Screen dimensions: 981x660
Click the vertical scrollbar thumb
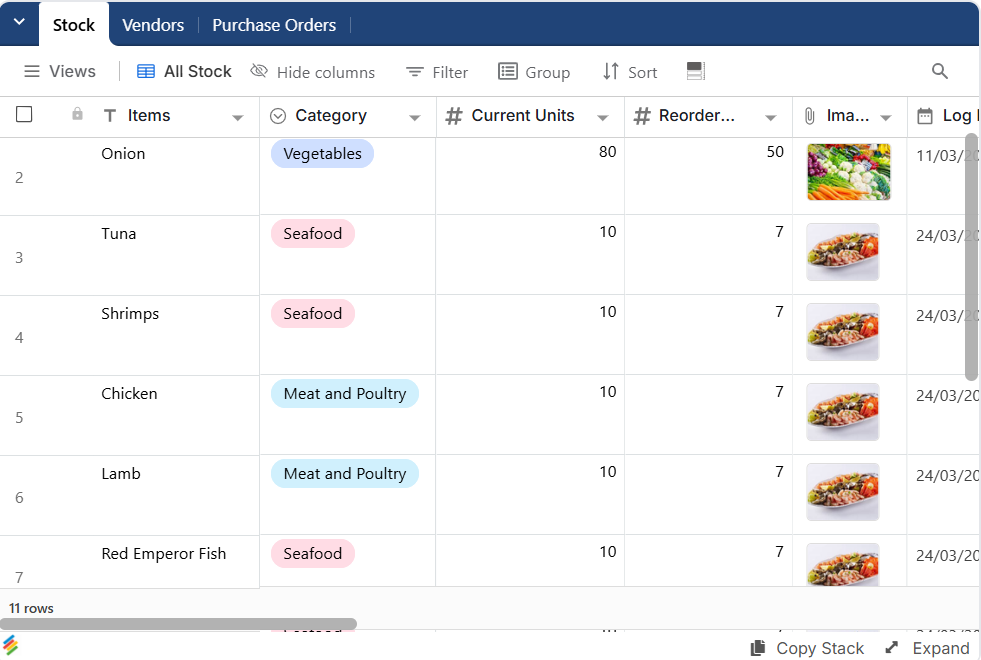click(971, 256)
